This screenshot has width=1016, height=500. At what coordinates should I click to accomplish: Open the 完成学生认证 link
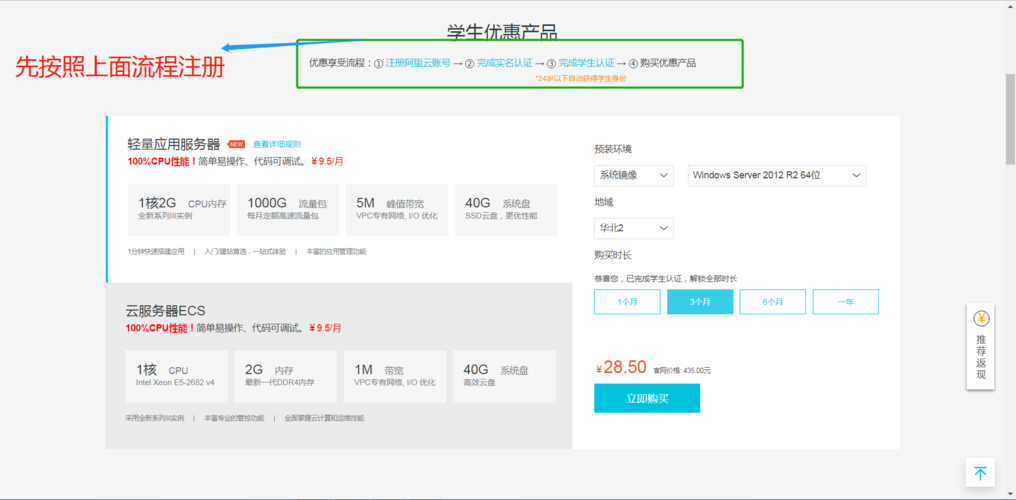click(586, 63)
